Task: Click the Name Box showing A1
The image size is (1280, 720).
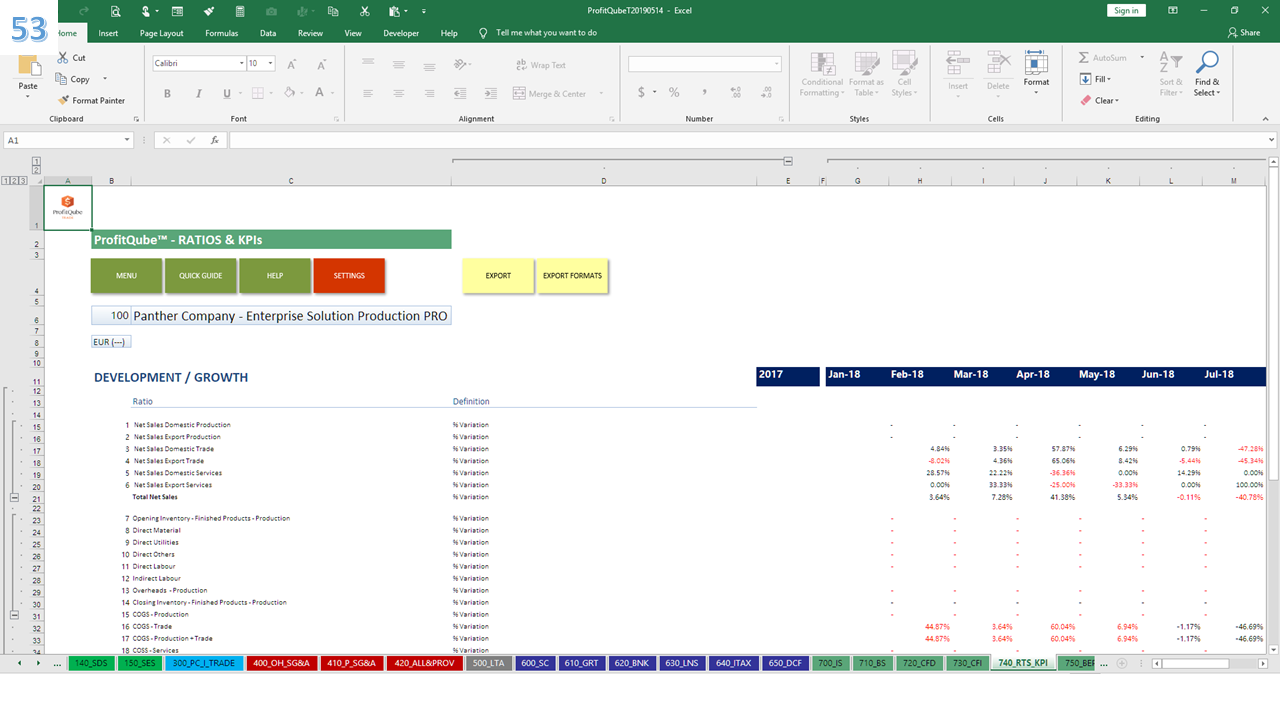Action: [x=66, y=141]
